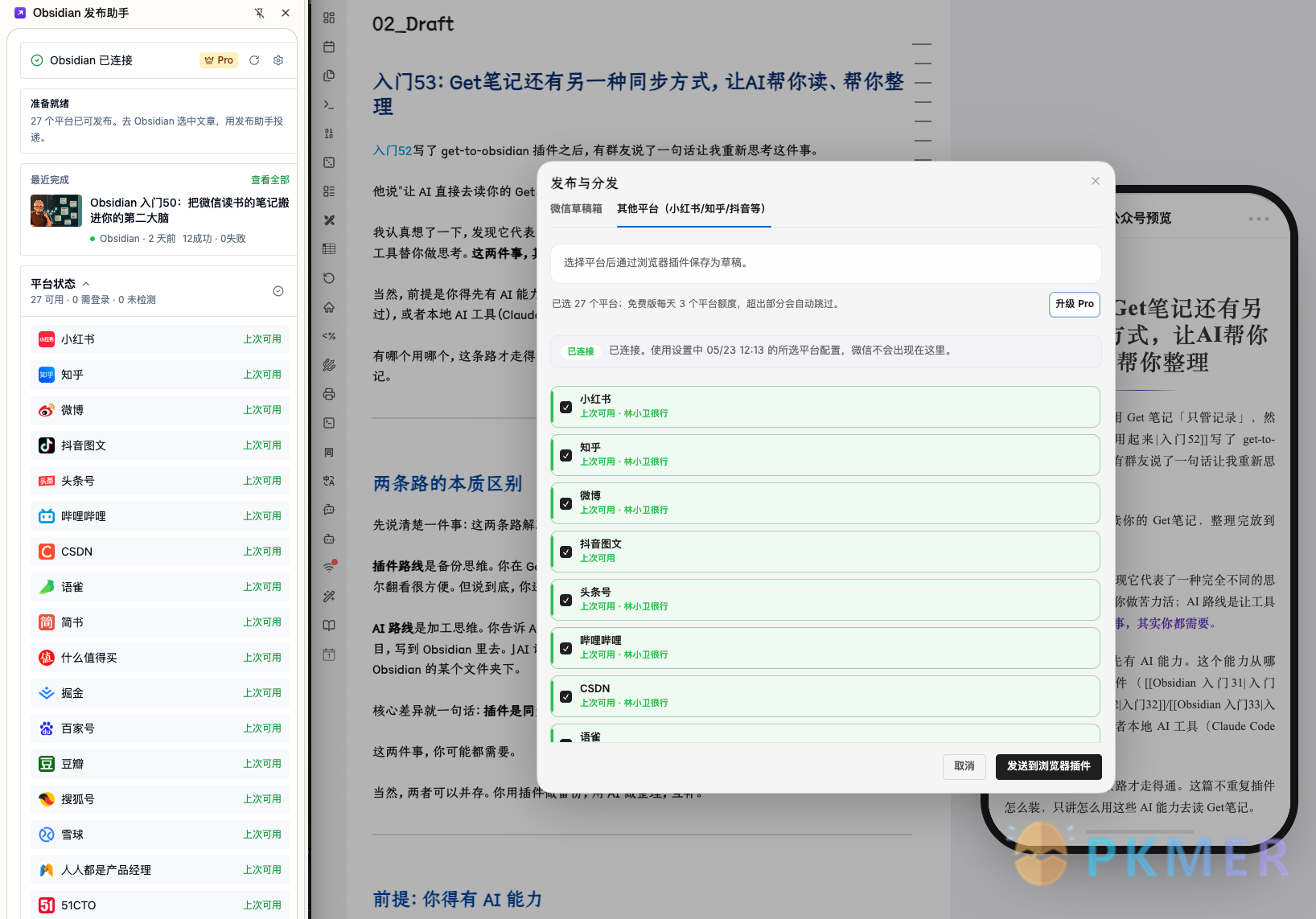Image resolution: width=1316 pixels, height=919 pixels.
Task: Uncheck the 小红书 checkbox in dialog
Action: click(566, 408)
